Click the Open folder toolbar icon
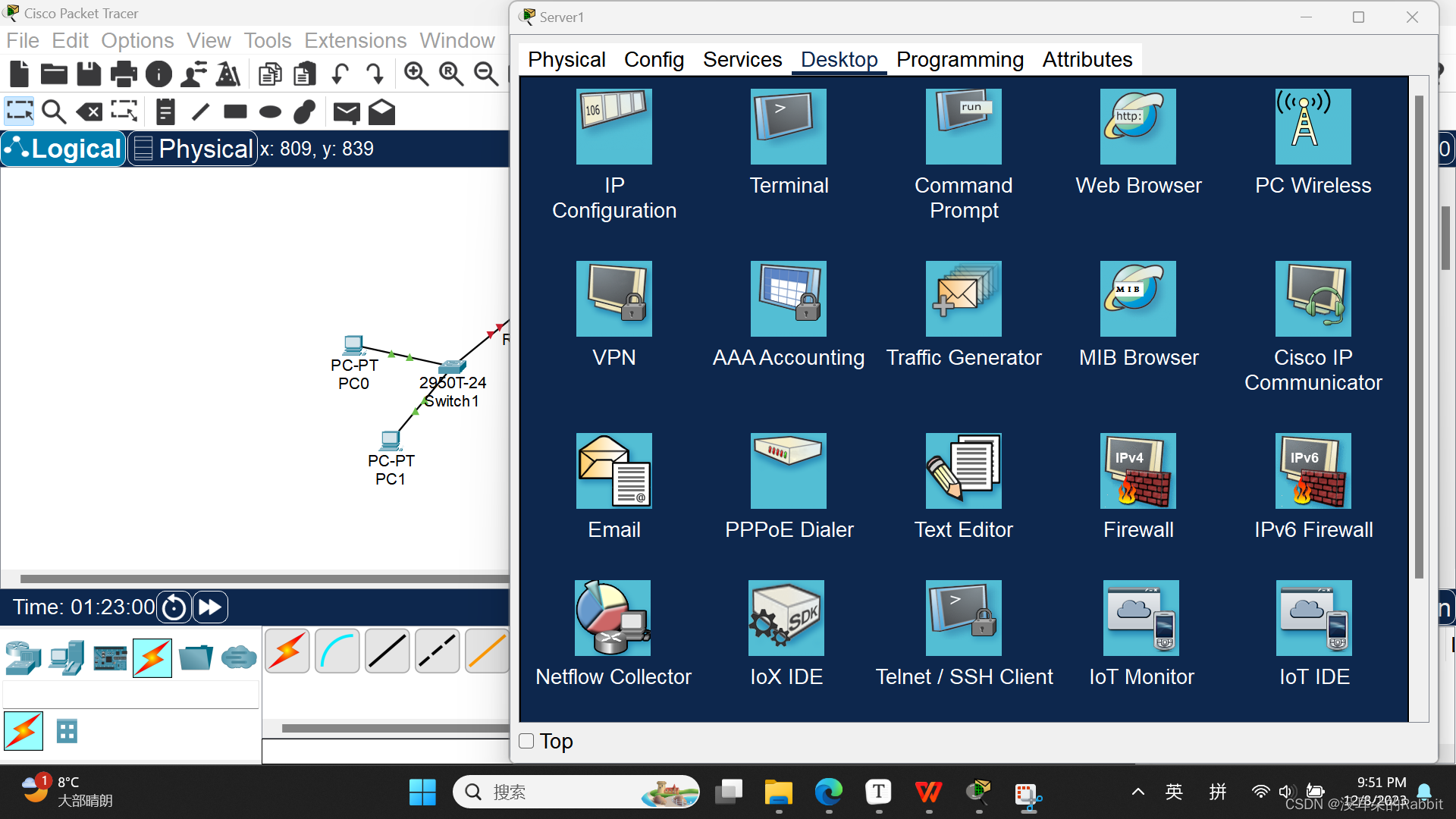 [54, 74]
